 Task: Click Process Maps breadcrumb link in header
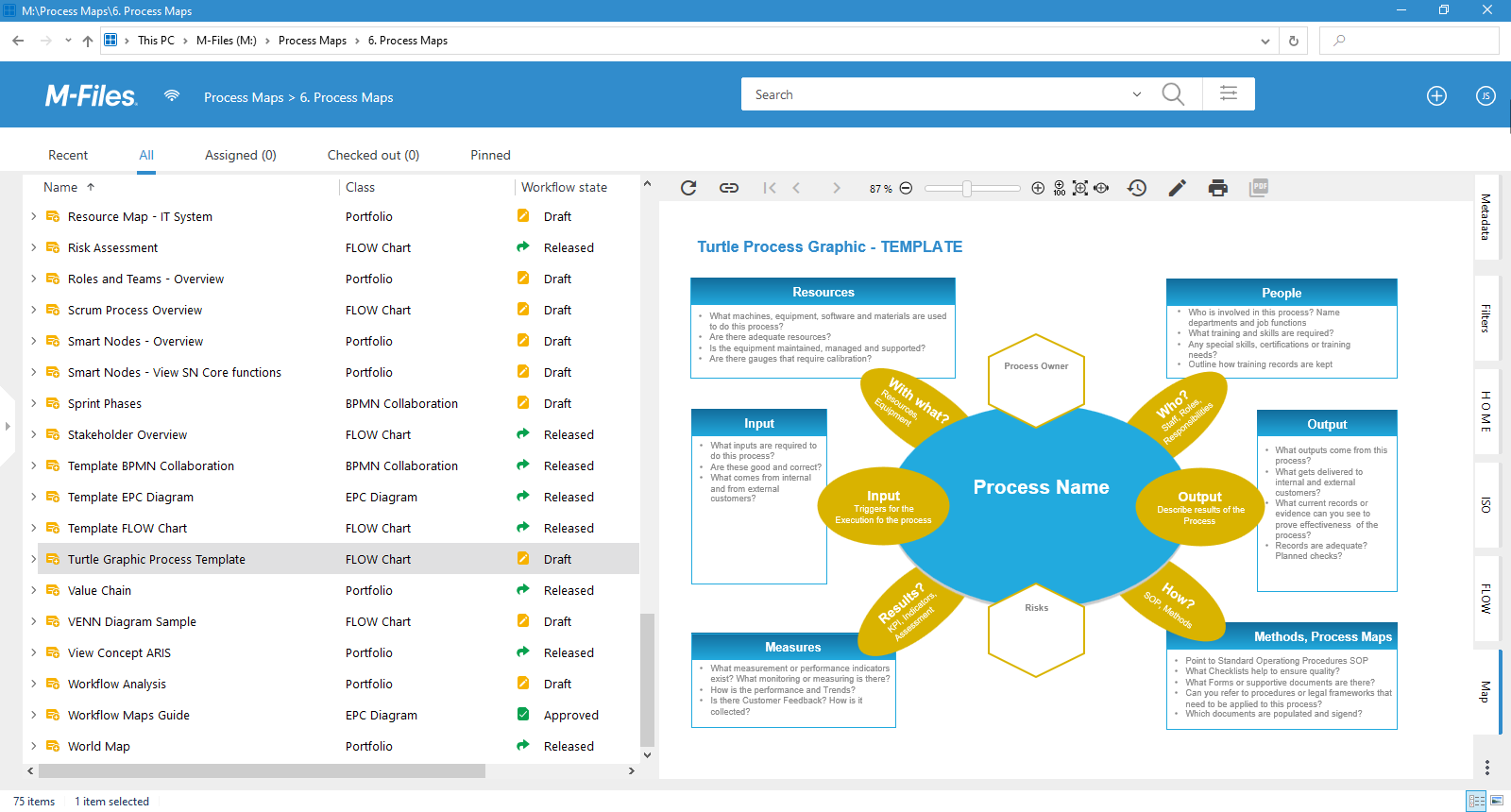pyautogui.click(x=244, y=97)
